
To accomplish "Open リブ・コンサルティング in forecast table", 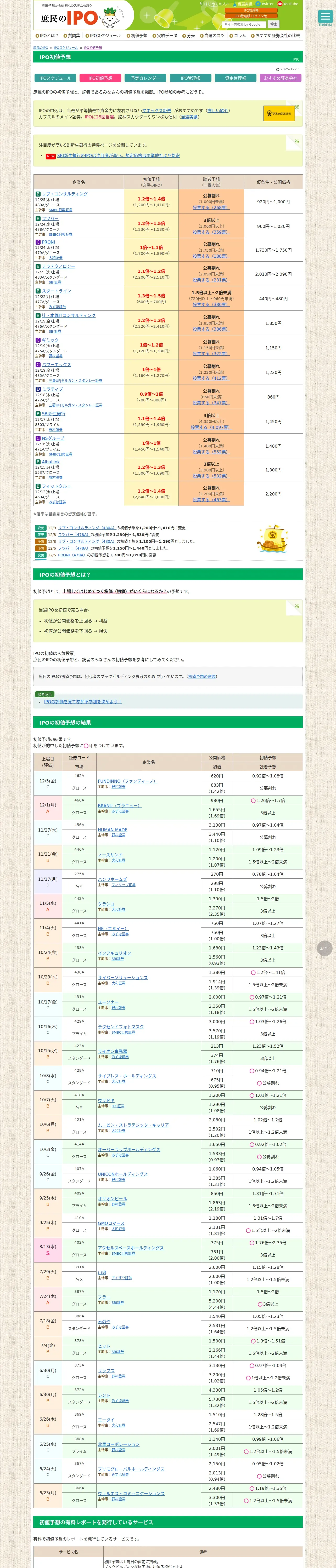I will [65, 194].
